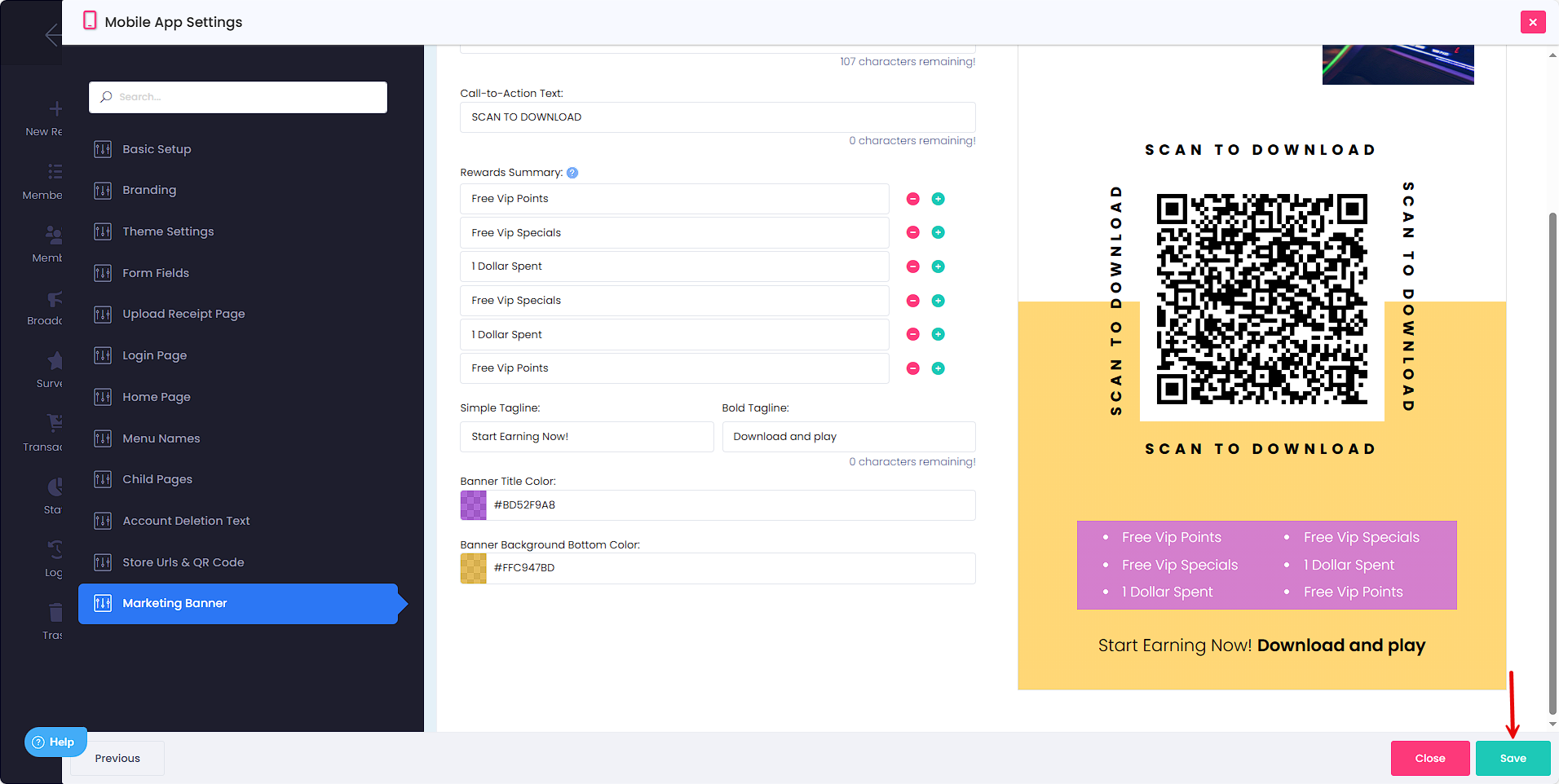Click the mobile phone icon in dialog title
The width and height of the screenshot is (1559, 784).
[90, 21]
